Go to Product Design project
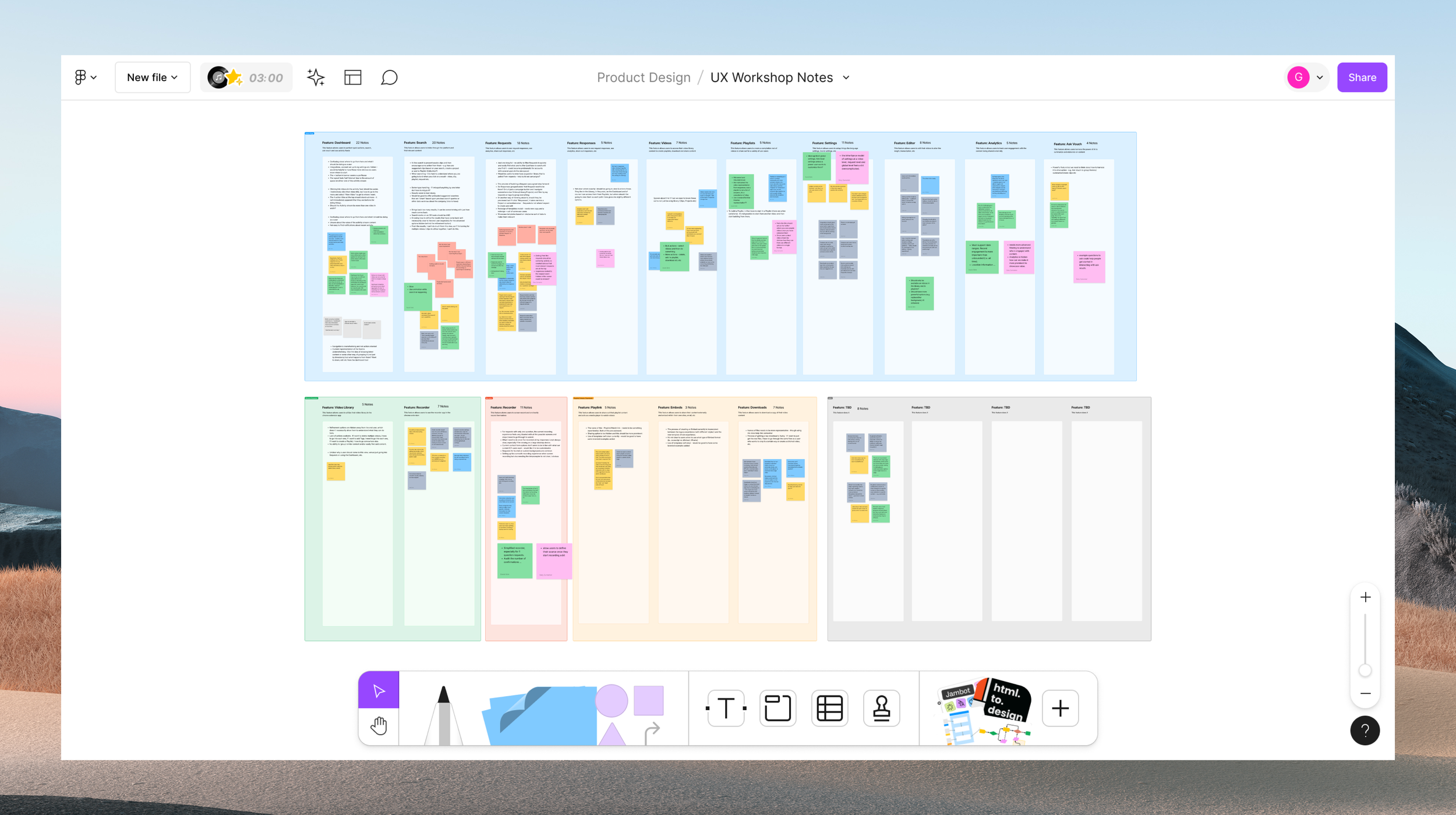 644,77
